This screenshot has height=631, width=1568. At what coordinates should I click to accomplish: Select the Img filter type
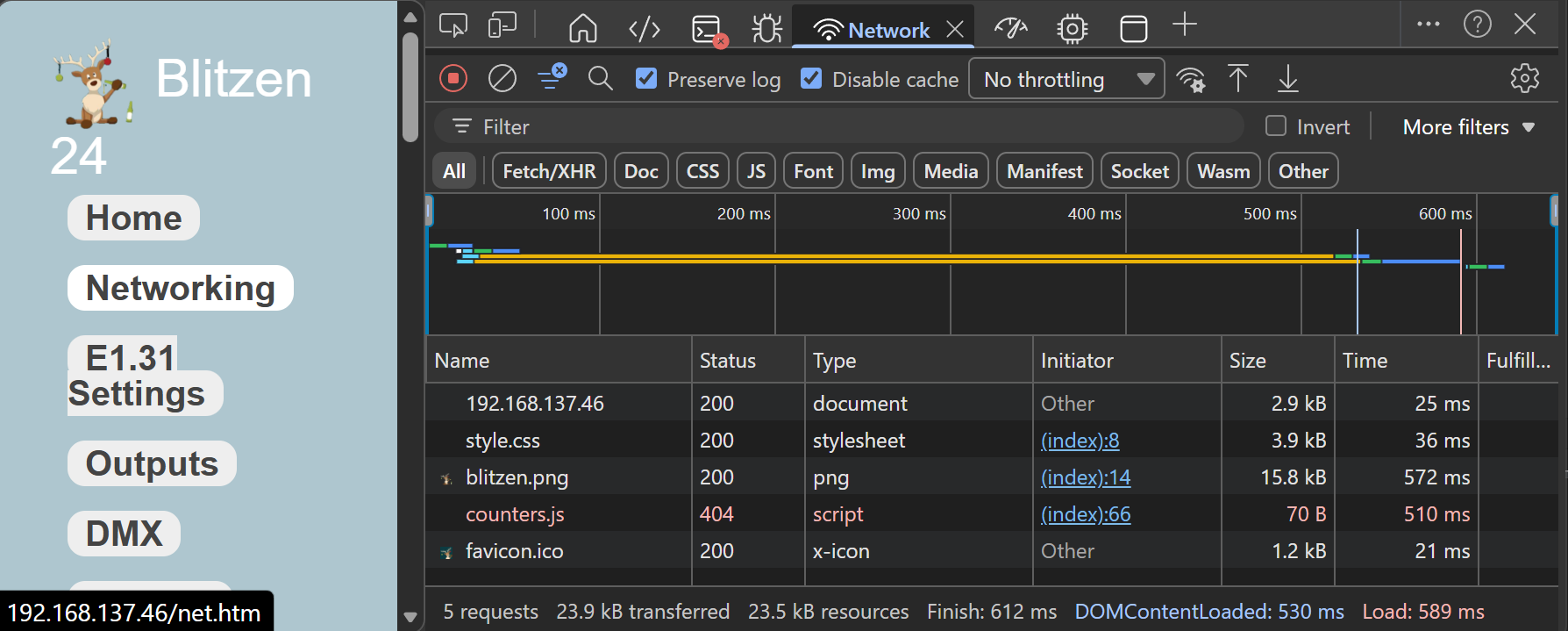(x=877, y=171)
